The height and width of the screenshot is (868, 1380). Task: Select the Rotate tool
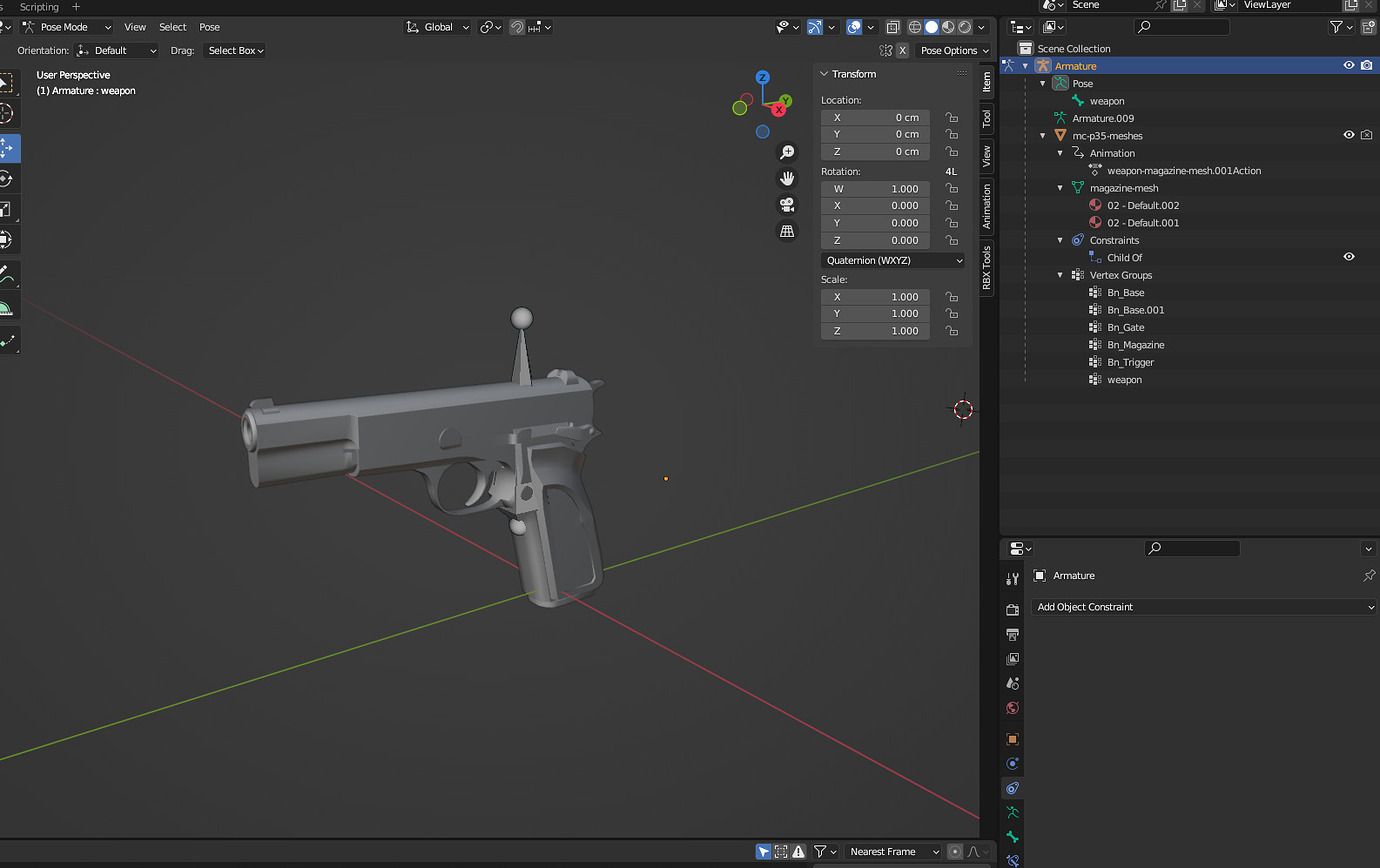(x=12, y=178)
